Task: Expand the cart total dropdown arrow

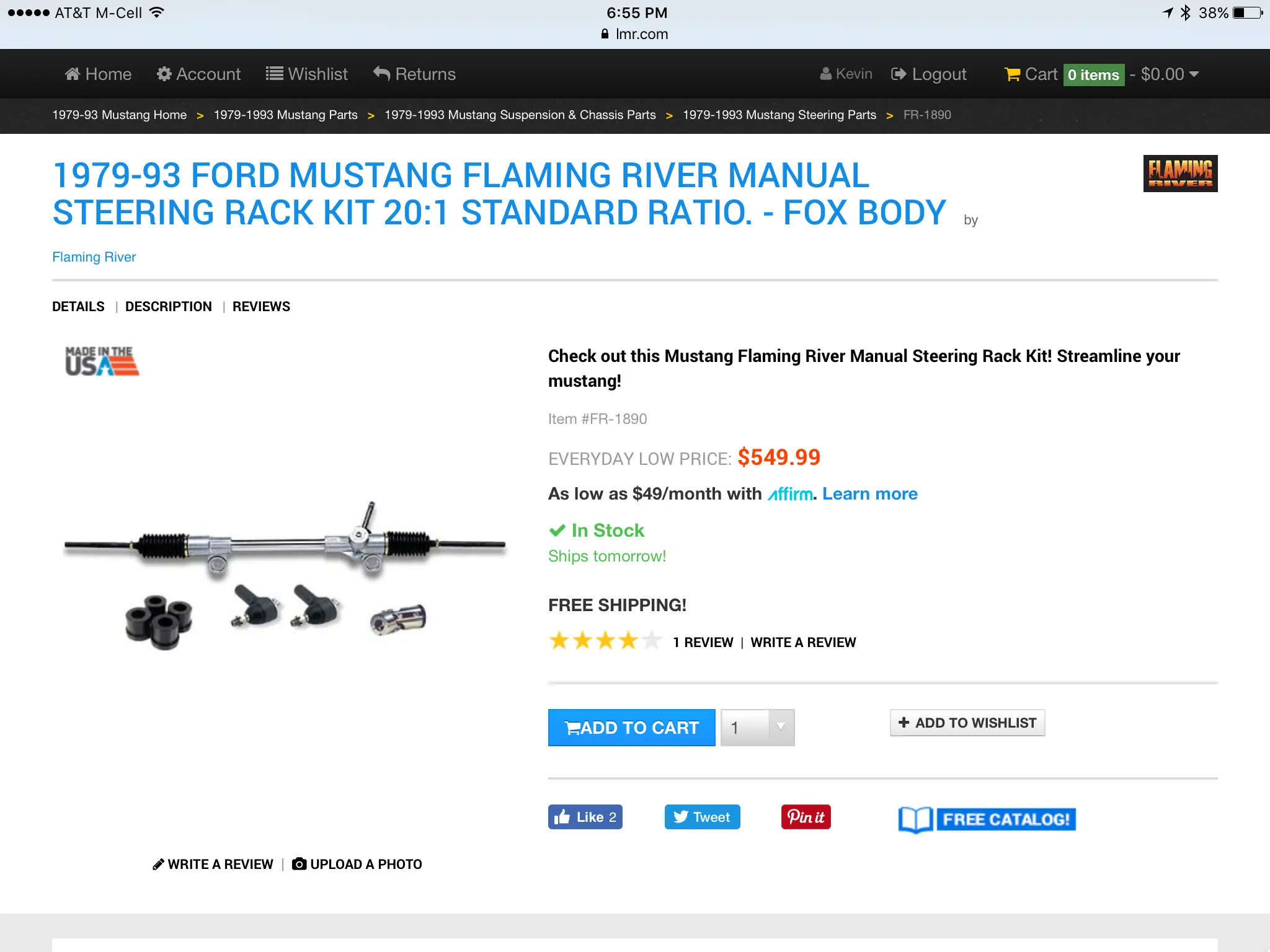Action: 1194,74
